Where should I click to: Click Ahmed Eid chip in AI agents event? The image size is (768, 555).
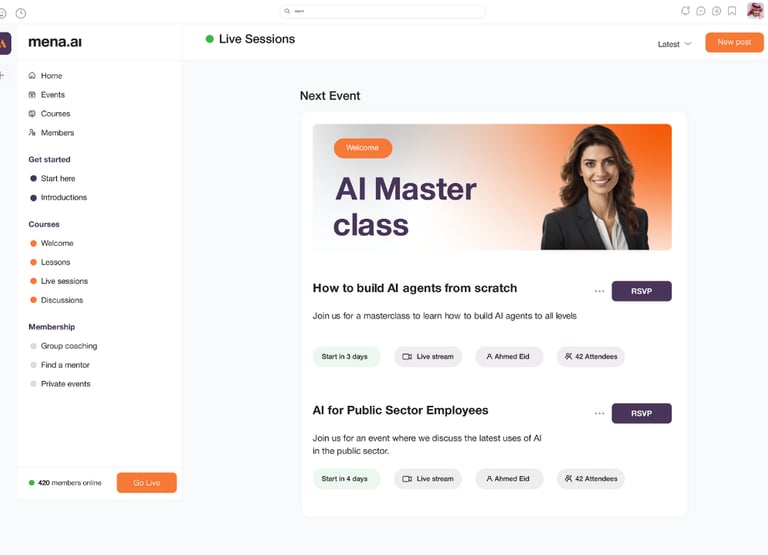(x=509, y=357)
